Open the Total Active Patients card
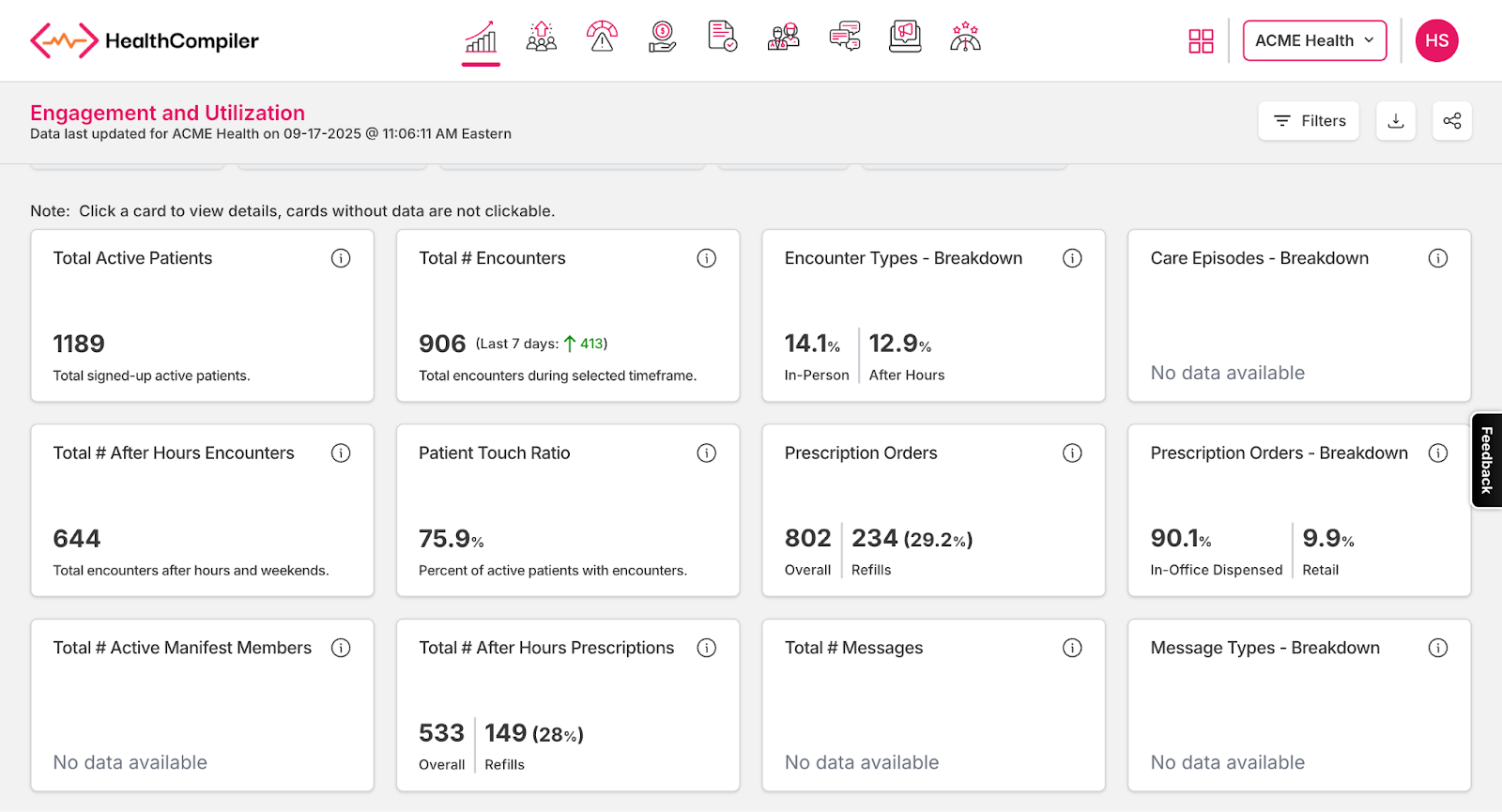Image resolution: width=1502 pixels, height=812 pixels. coord(202,316)
